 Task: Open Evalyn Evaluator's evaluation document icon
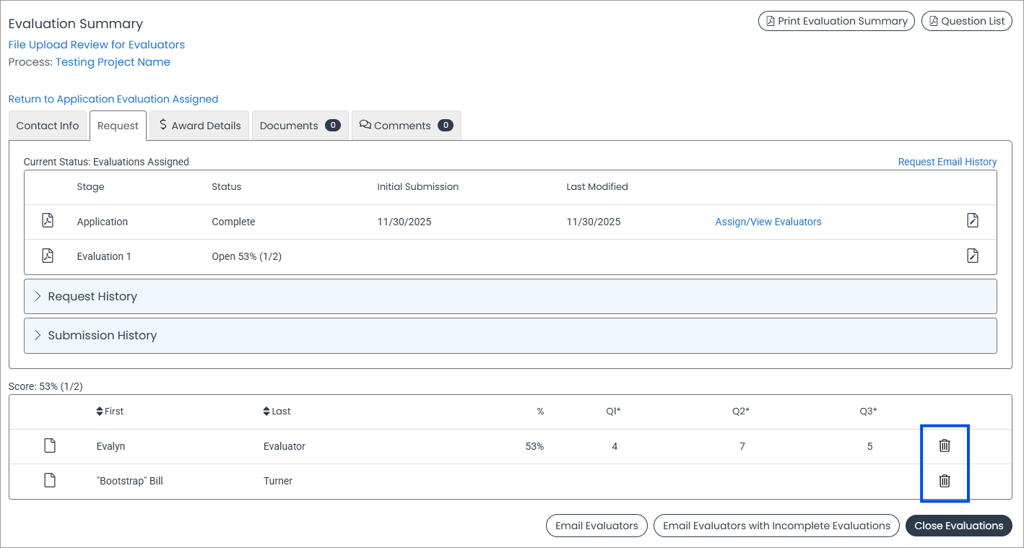tap(50, 446)
